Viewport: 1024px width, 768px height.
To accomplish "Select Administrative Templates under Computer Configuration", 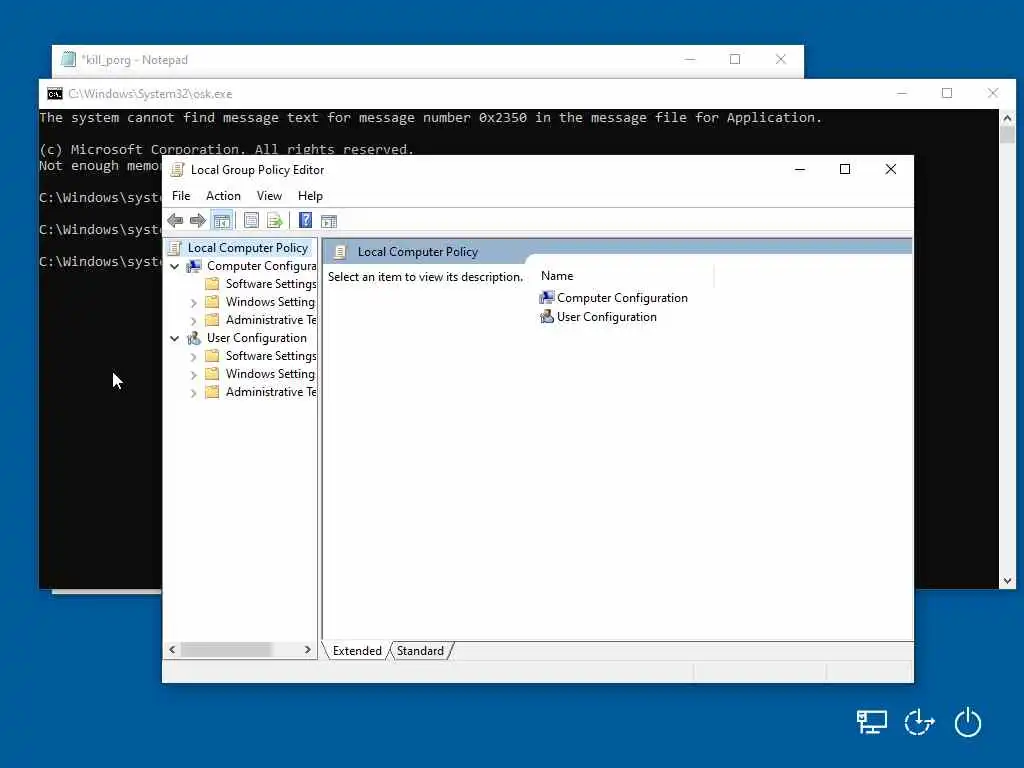I will 270,320.
